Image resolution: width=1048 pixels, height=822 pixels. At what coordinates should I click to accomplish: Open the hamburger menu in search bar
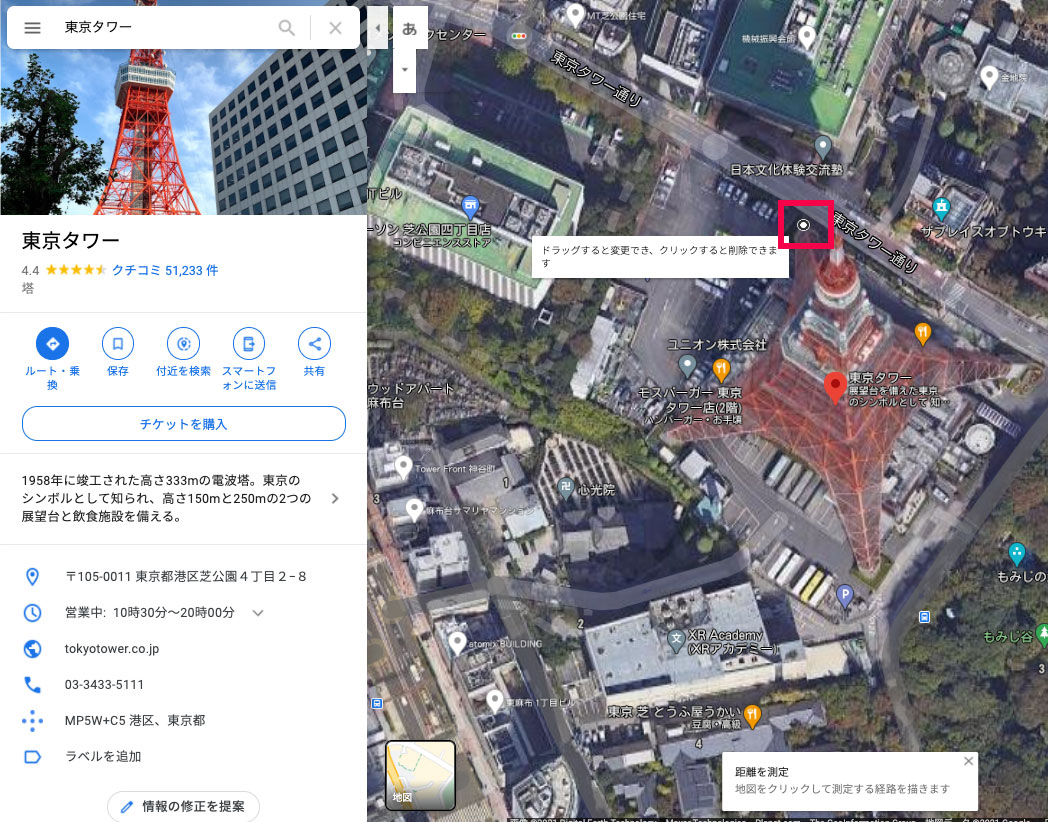tap(32, 28)
